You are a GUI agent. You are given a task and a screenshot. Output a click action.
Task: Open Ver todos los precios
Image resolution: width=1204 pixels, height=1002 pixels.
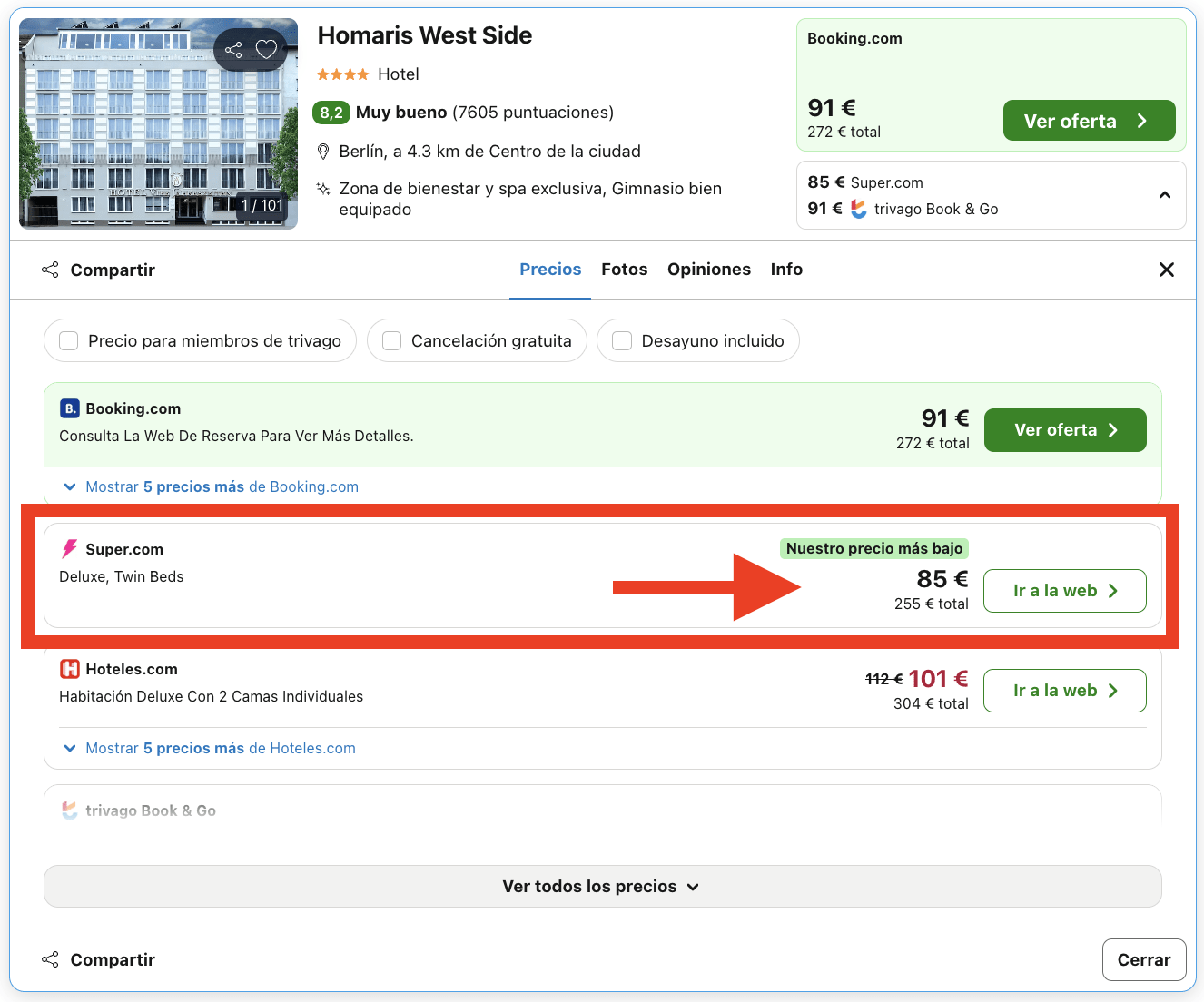601,886
